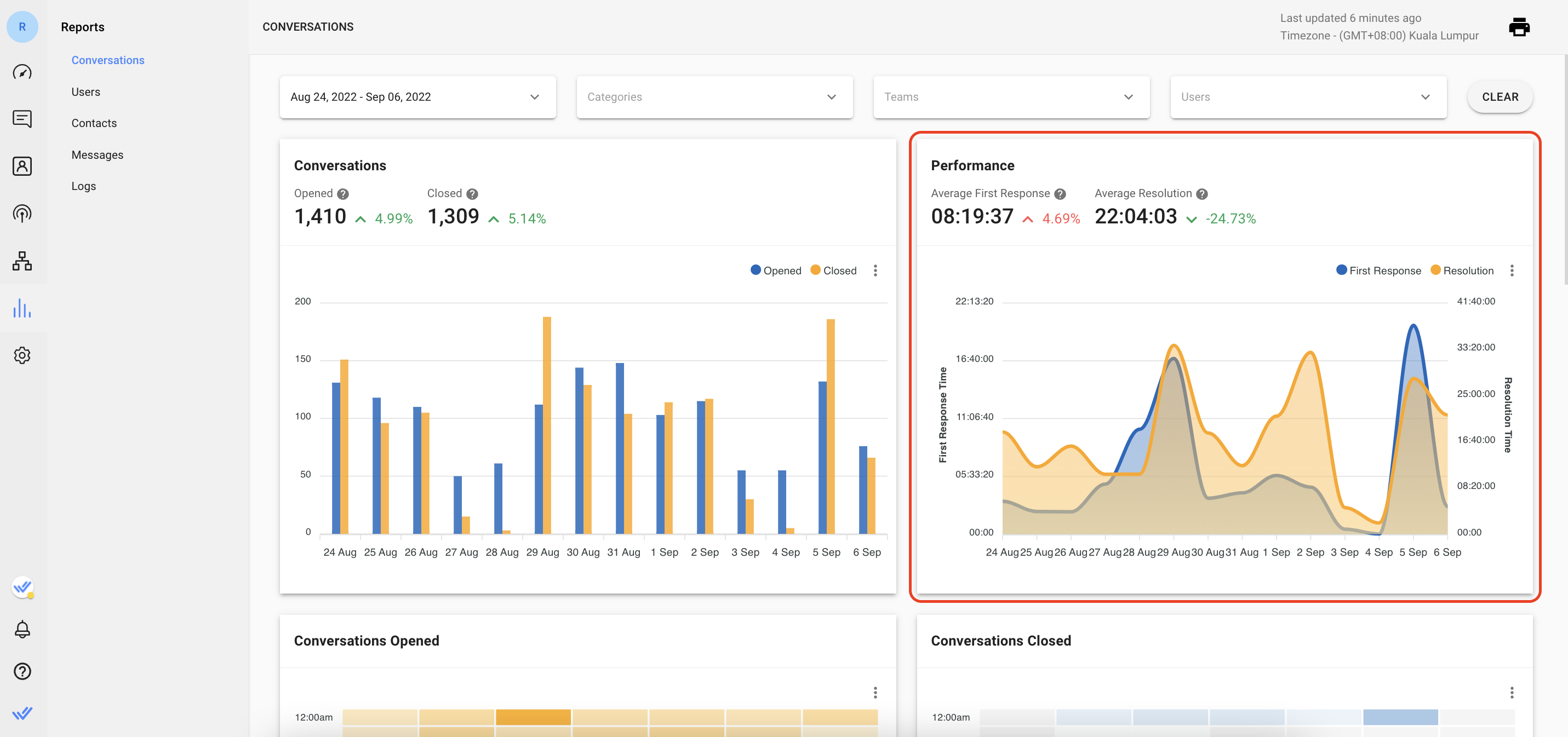Click the three-dot menu on Conversations chart

(875, 270)
